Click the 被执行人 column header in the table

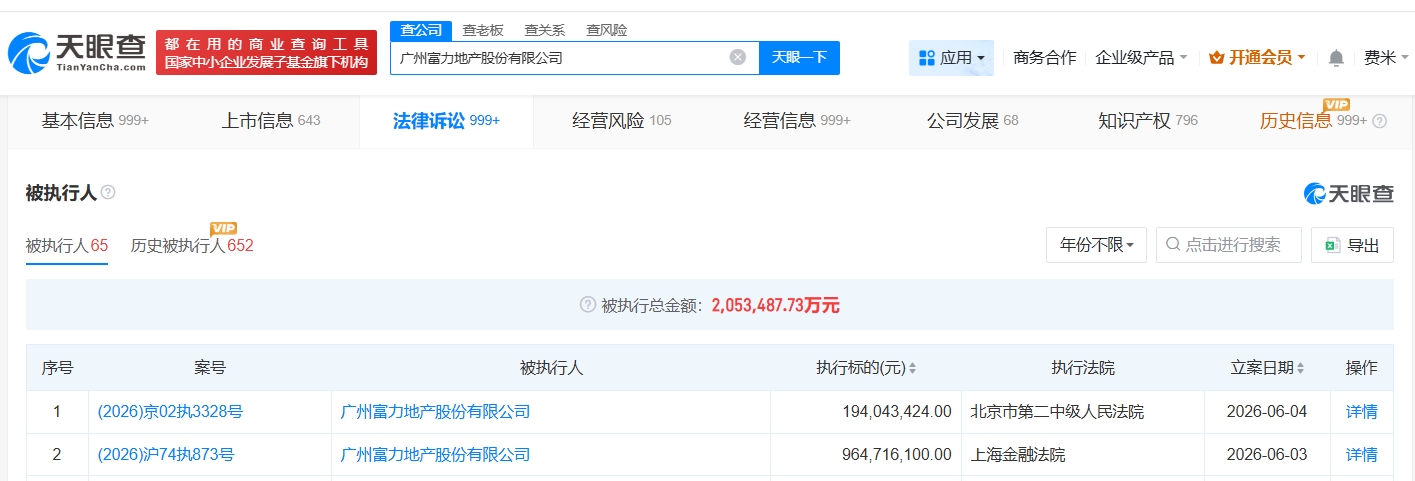(x=551, y=368)
